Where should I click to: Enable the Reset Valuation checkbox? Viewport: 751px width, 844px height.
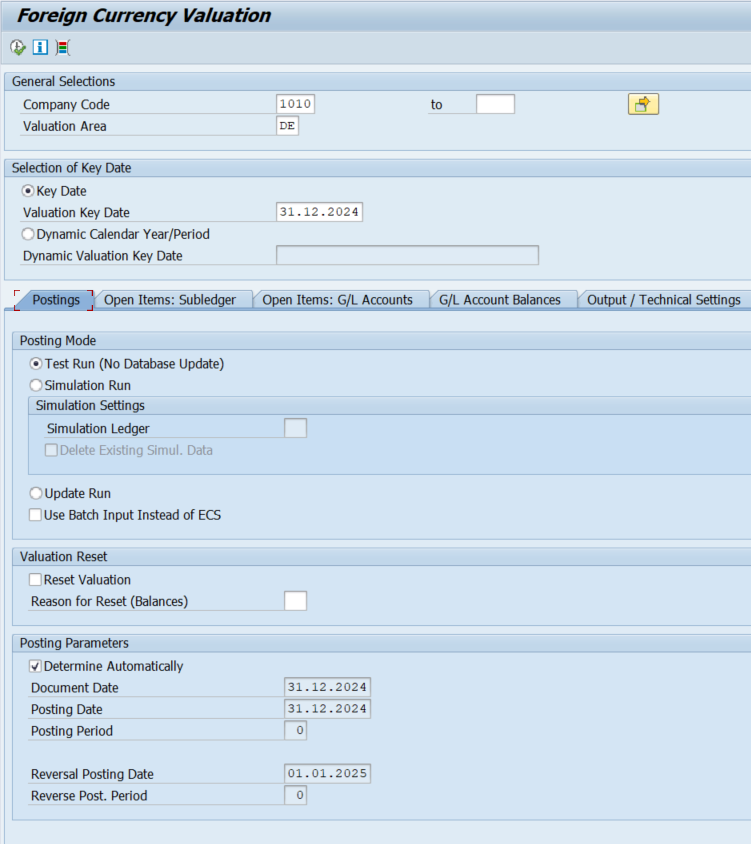click(36, 580)
